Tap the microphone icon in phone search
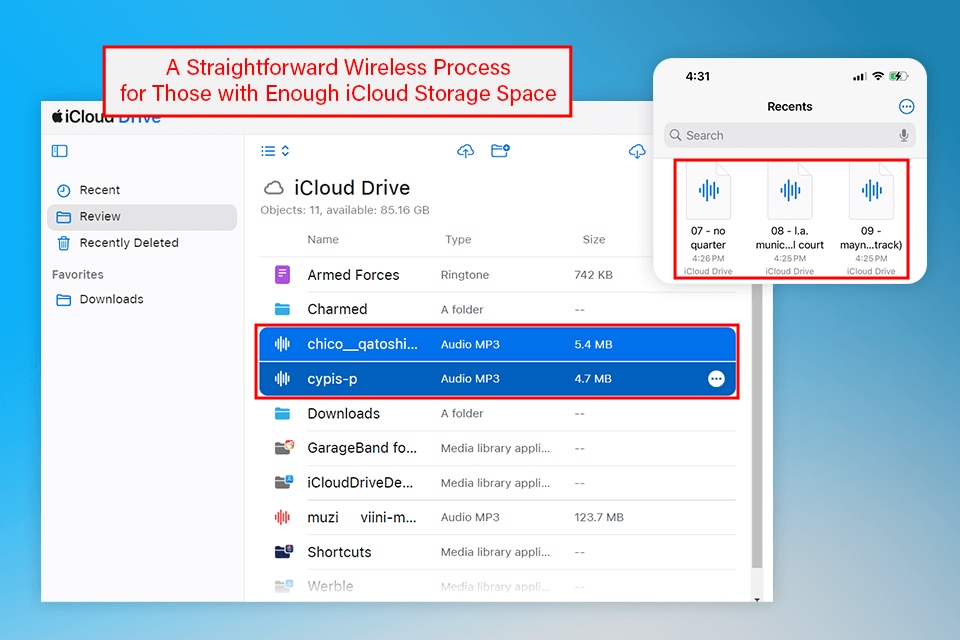This screenshot has width=960, height=640. (904, 135)
